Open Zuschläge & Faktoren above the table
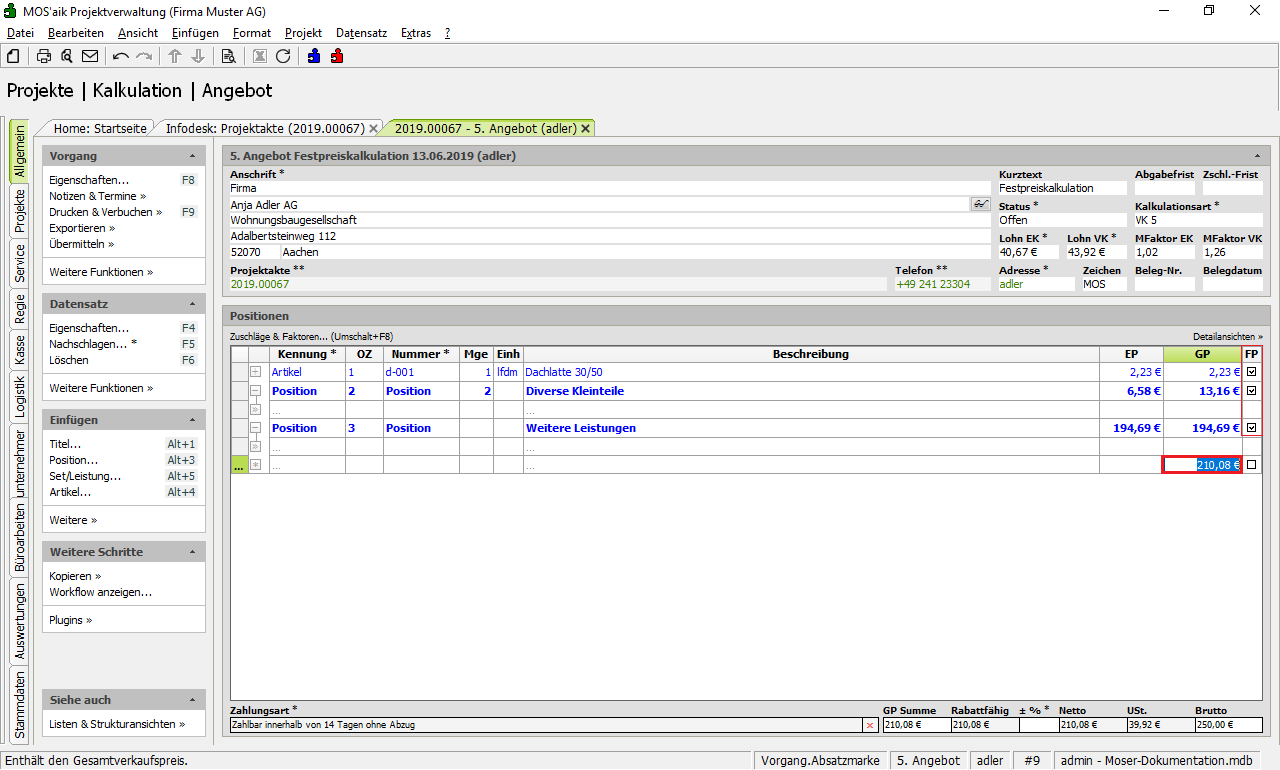This screenshot has height=770, width=1280. pos(311,337)
